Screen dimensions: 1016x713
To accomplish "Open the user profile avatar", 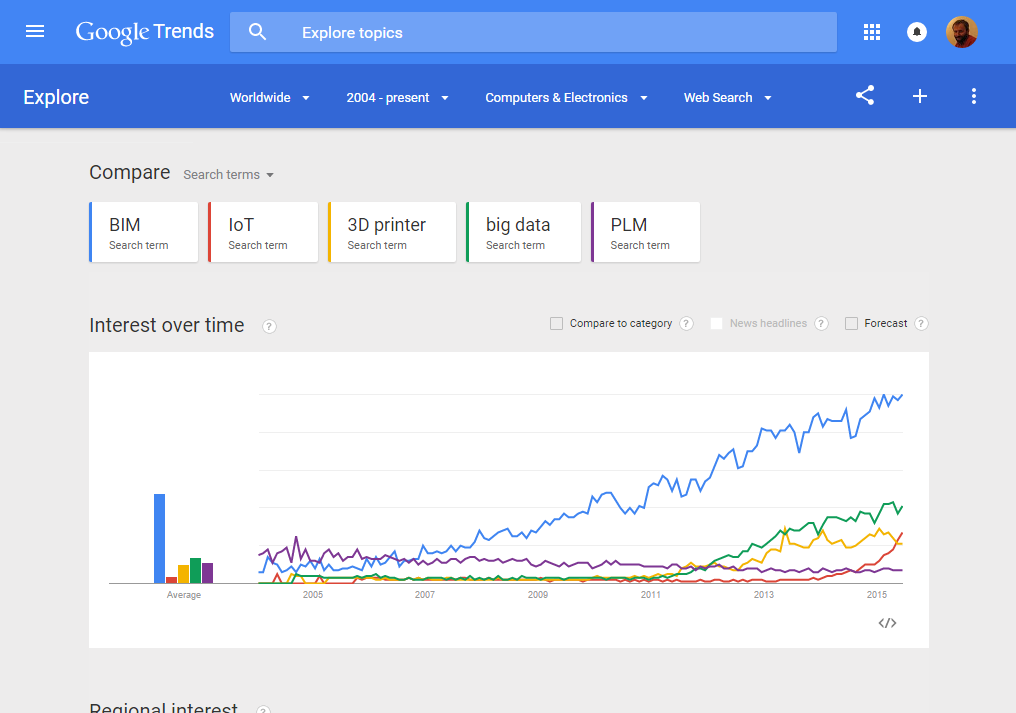I will tap(961, 32).
